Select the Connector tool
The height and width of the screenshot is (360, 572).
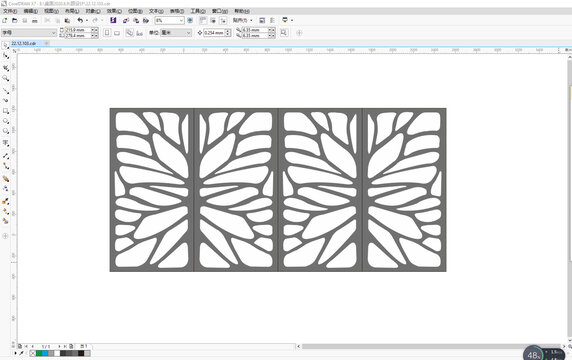pyautogui.click(x=5, y=166)
